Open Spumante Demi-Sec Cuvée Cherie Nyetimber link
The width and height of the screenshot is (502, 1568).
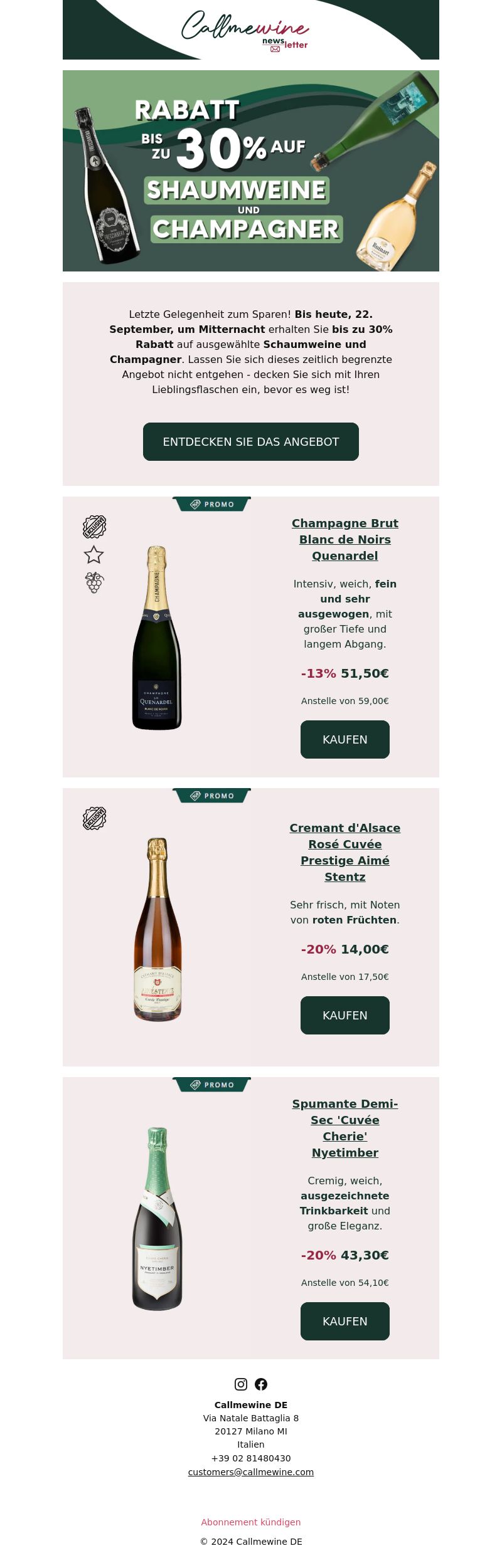click(x=345, y=1129)
